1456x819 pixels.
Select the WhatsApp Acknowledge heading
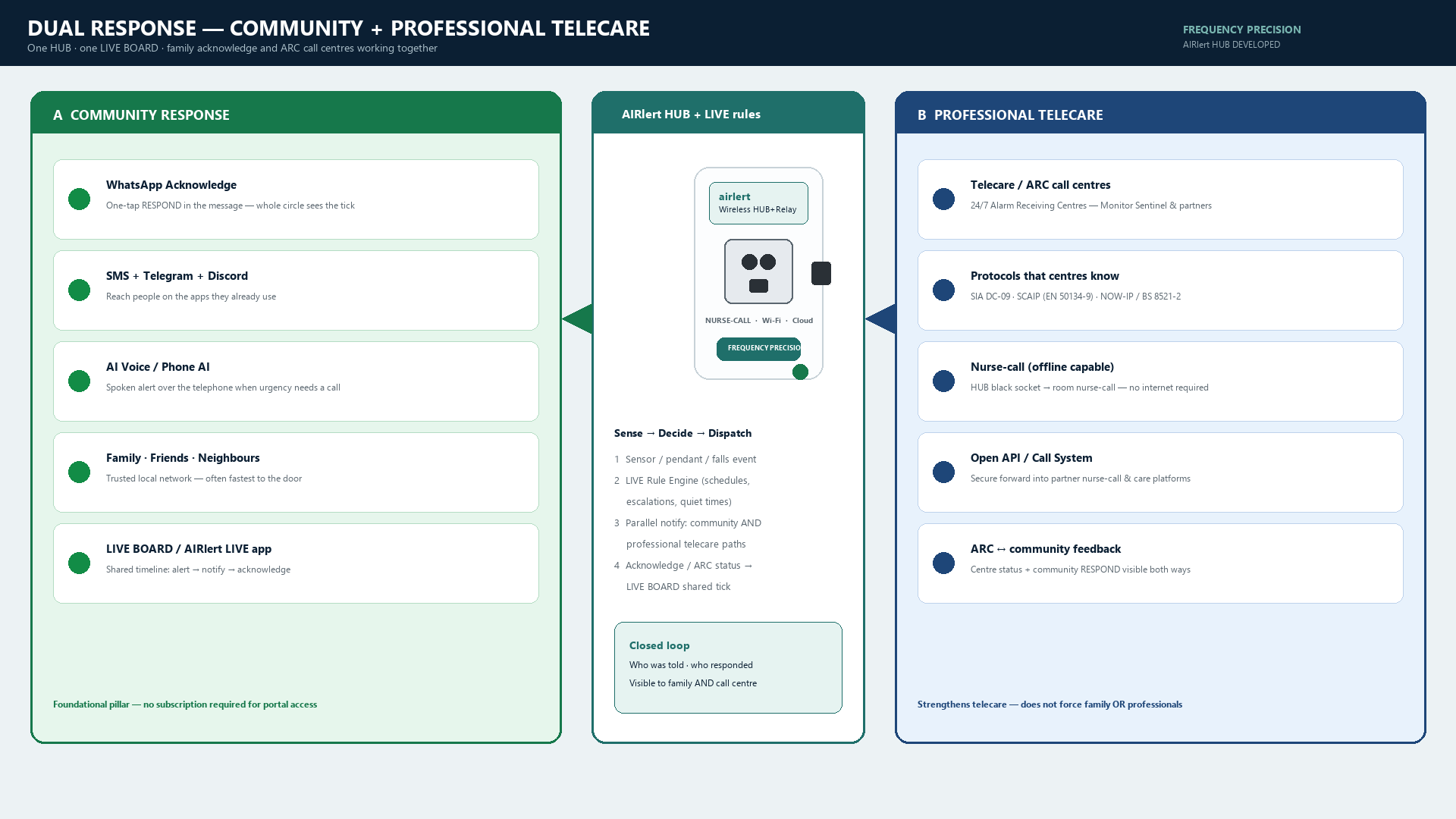point(171,185)
